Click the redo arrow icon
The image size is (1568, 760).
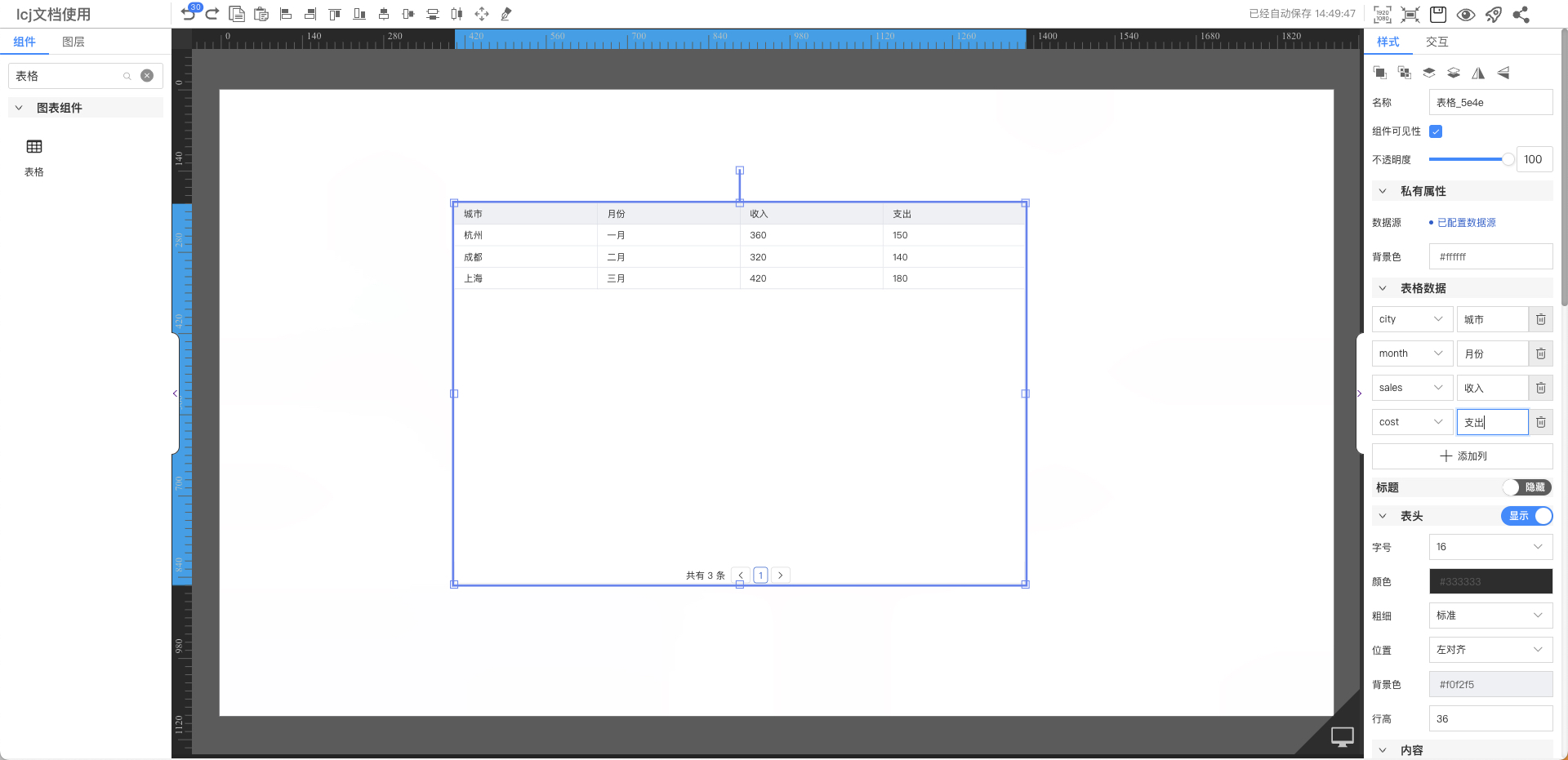(212, 14)
